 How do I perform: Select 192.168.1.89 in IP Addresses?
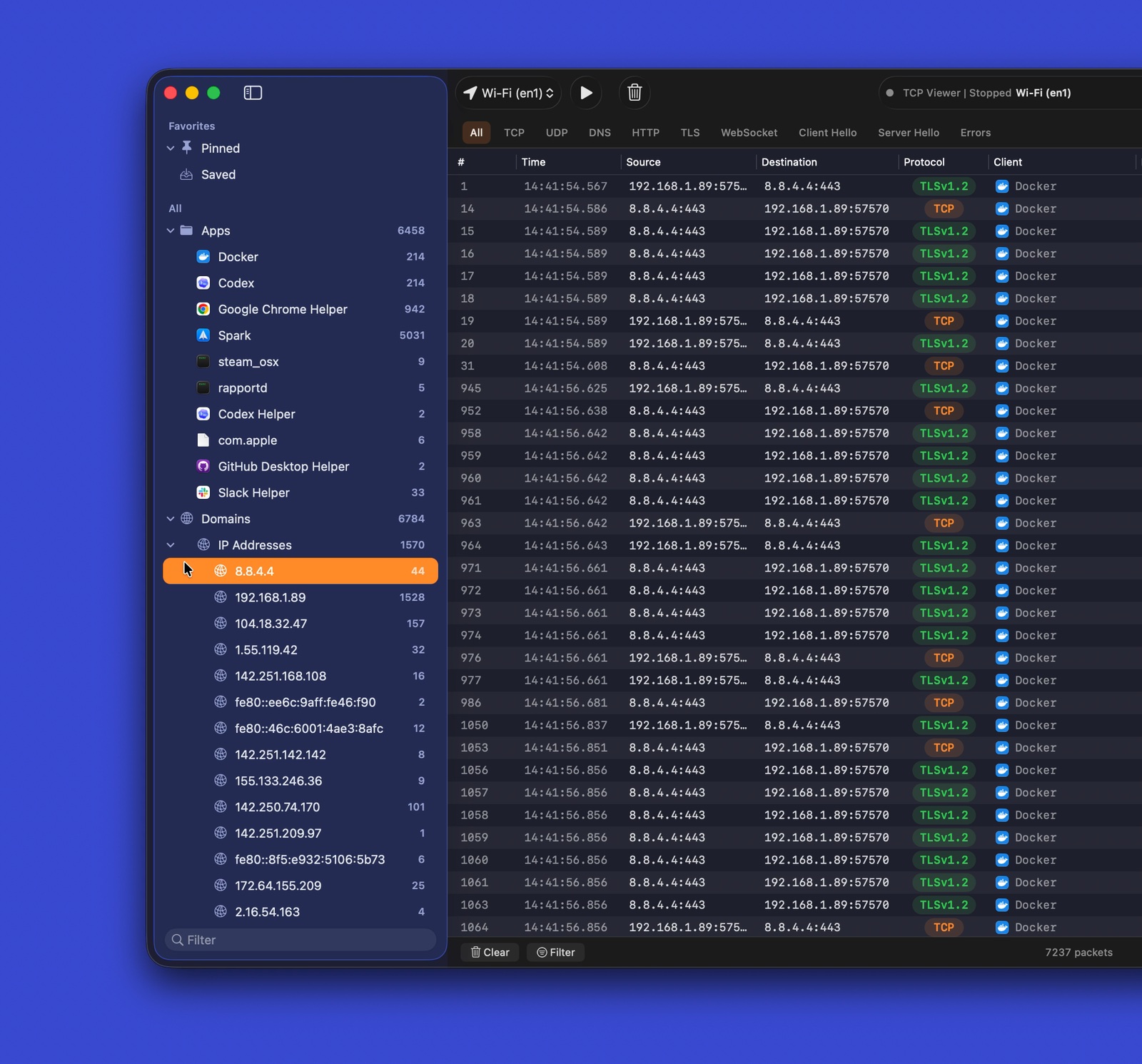point(300,597)
